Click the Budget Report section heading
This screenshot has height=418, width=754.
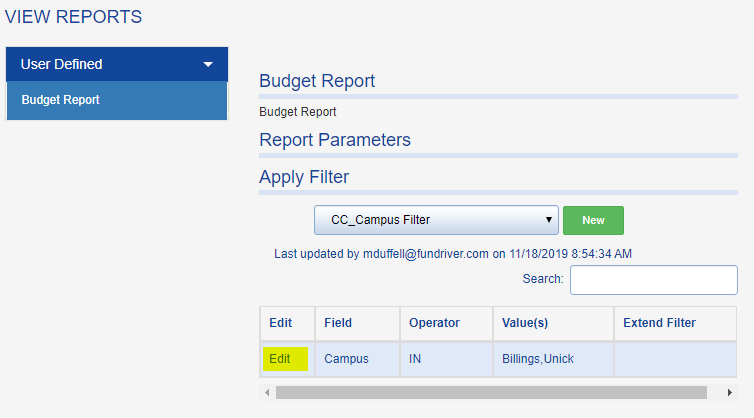tap(317, 81)
